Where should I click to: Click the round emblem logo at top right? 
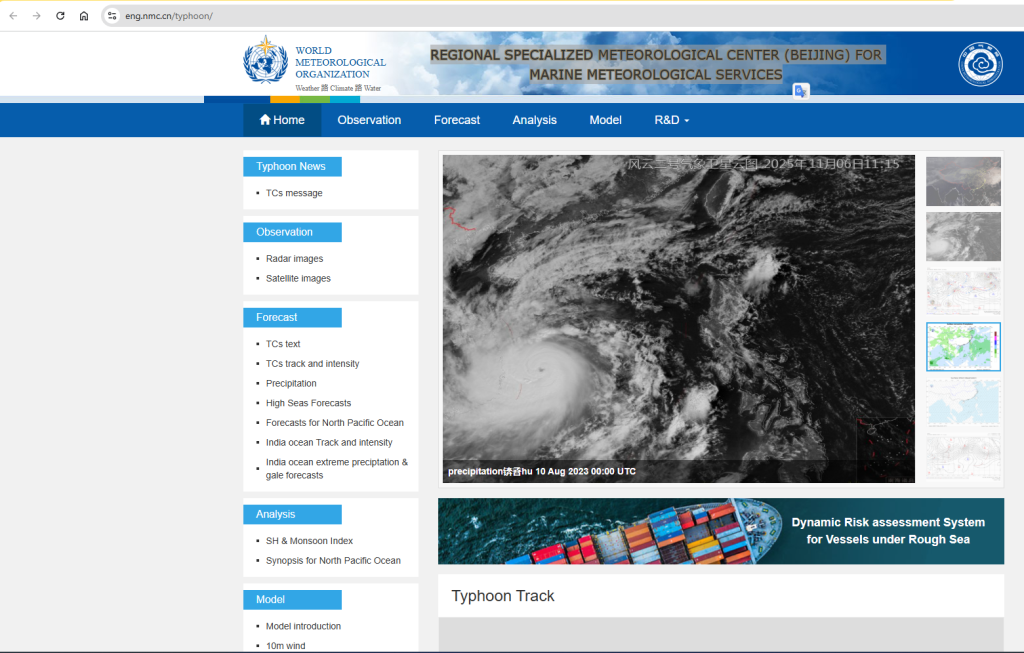pos(979,64)
